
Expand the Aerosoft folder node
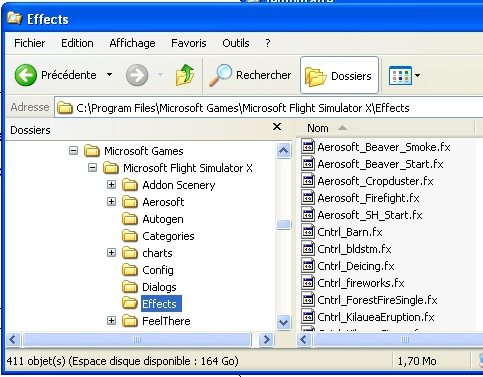111,202
